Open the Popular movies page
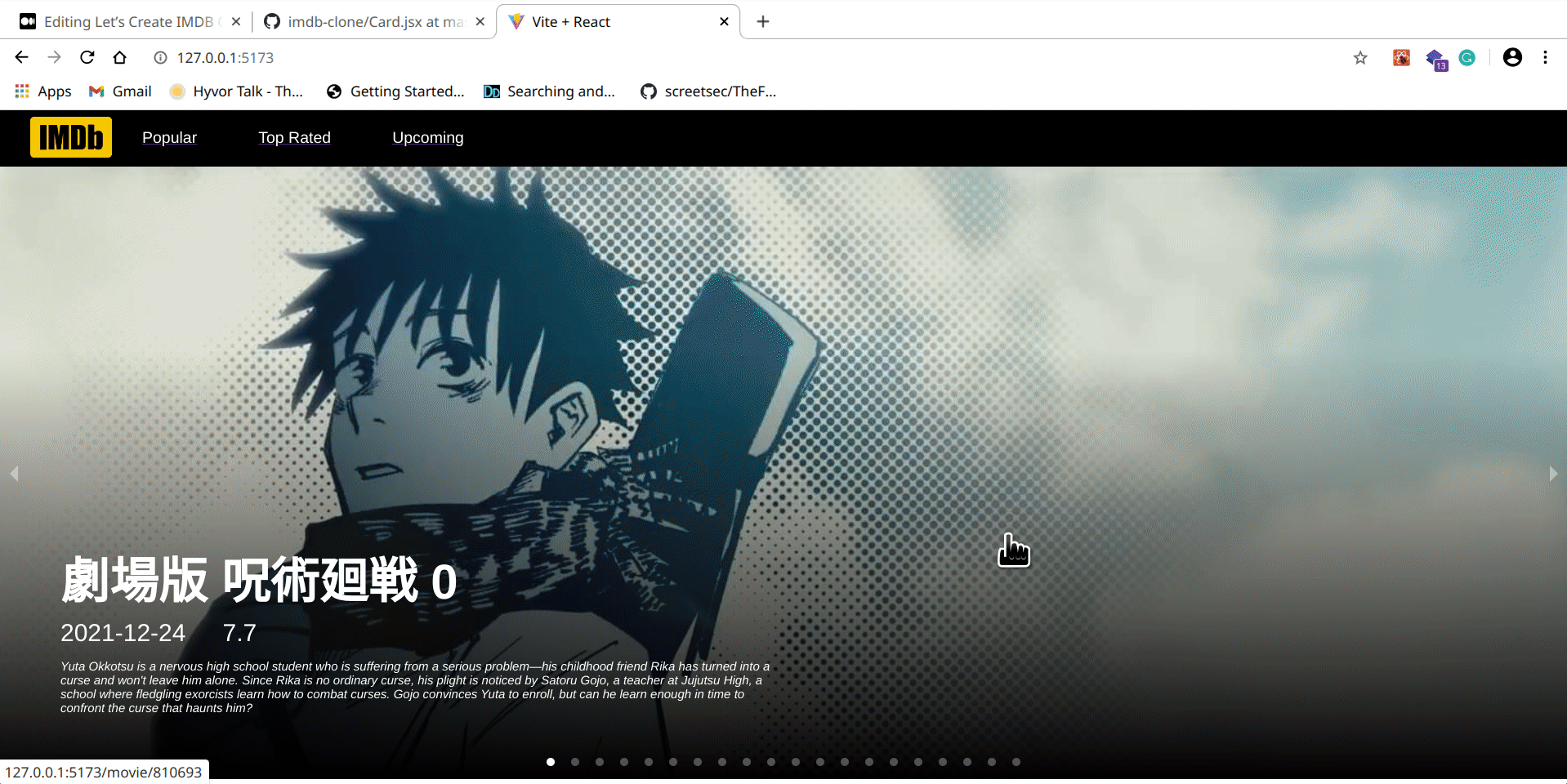The width and height of the screenshot is (1567, 784). click(169, 138)
